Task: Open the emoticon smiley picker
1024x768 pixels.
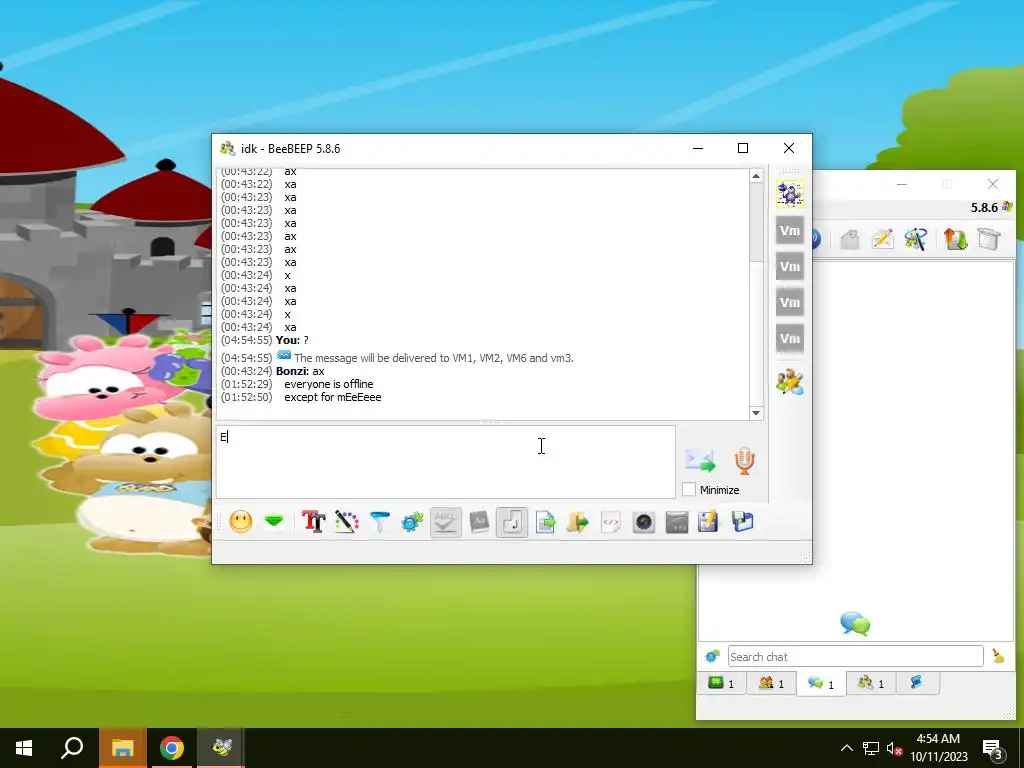Action: 240,522
